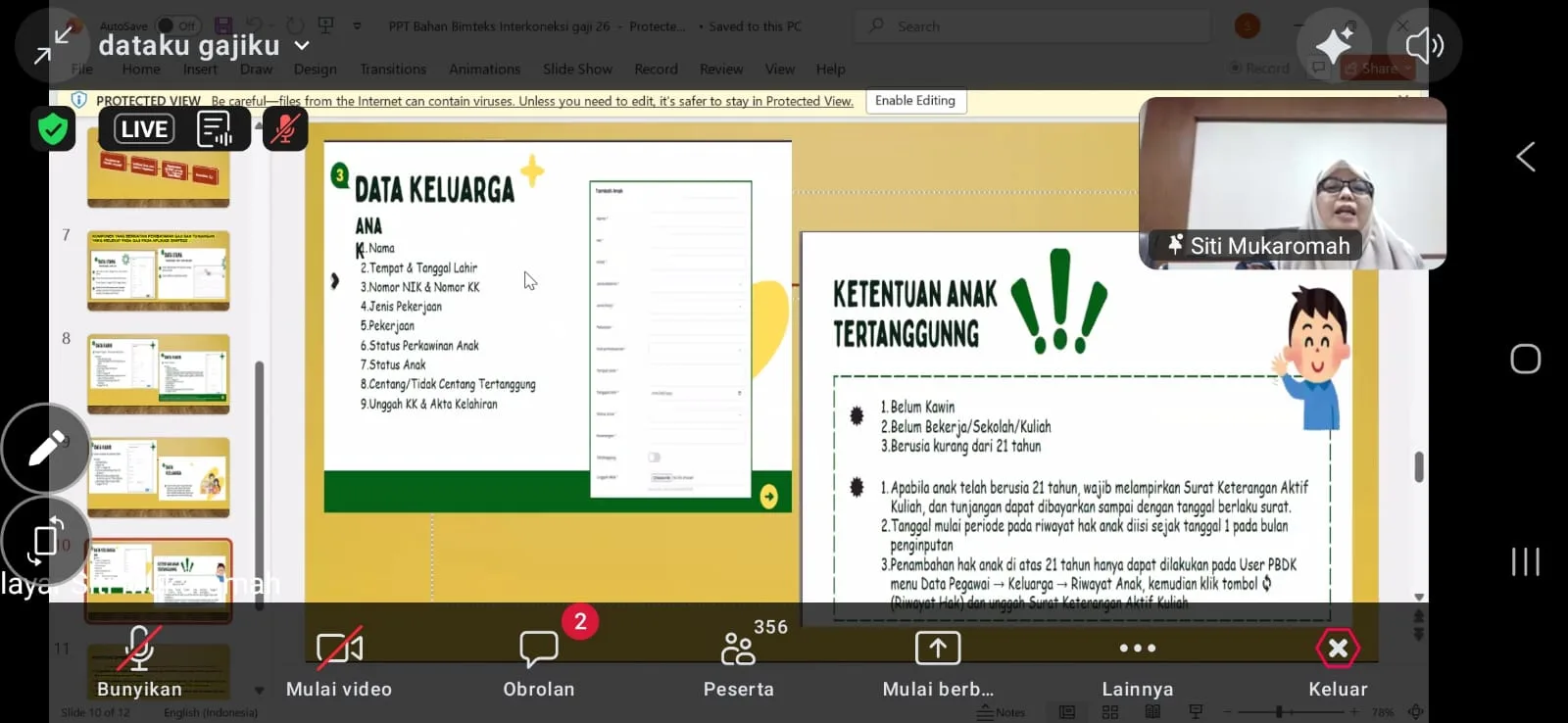Turn on camera with Mulai video
The height and width of the screenshot is (723, 1568).
click(339, 662)
